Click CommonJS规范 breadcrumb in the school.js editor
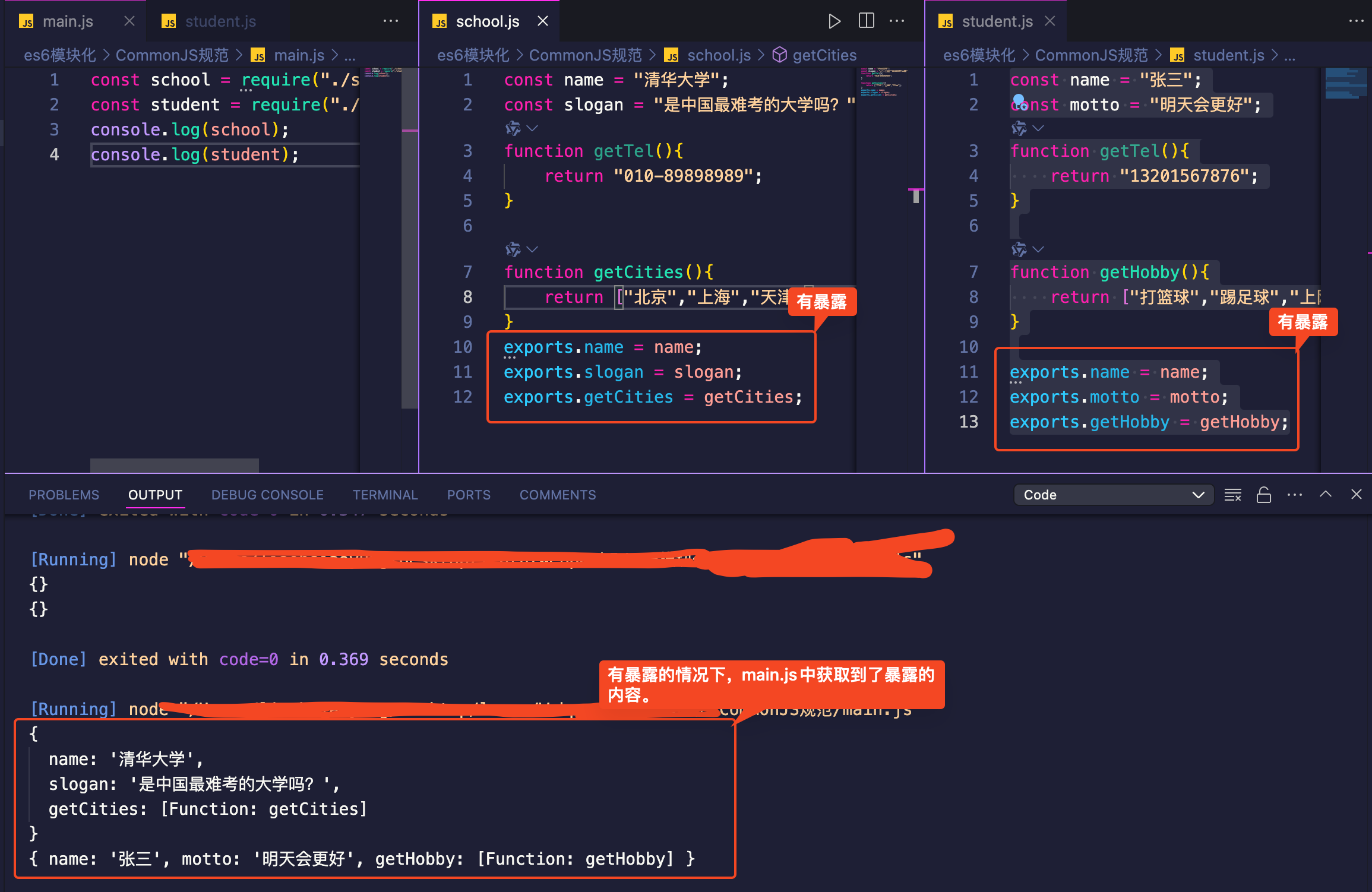The height and width of the screenshot is (892, 1372). (585, 55)
